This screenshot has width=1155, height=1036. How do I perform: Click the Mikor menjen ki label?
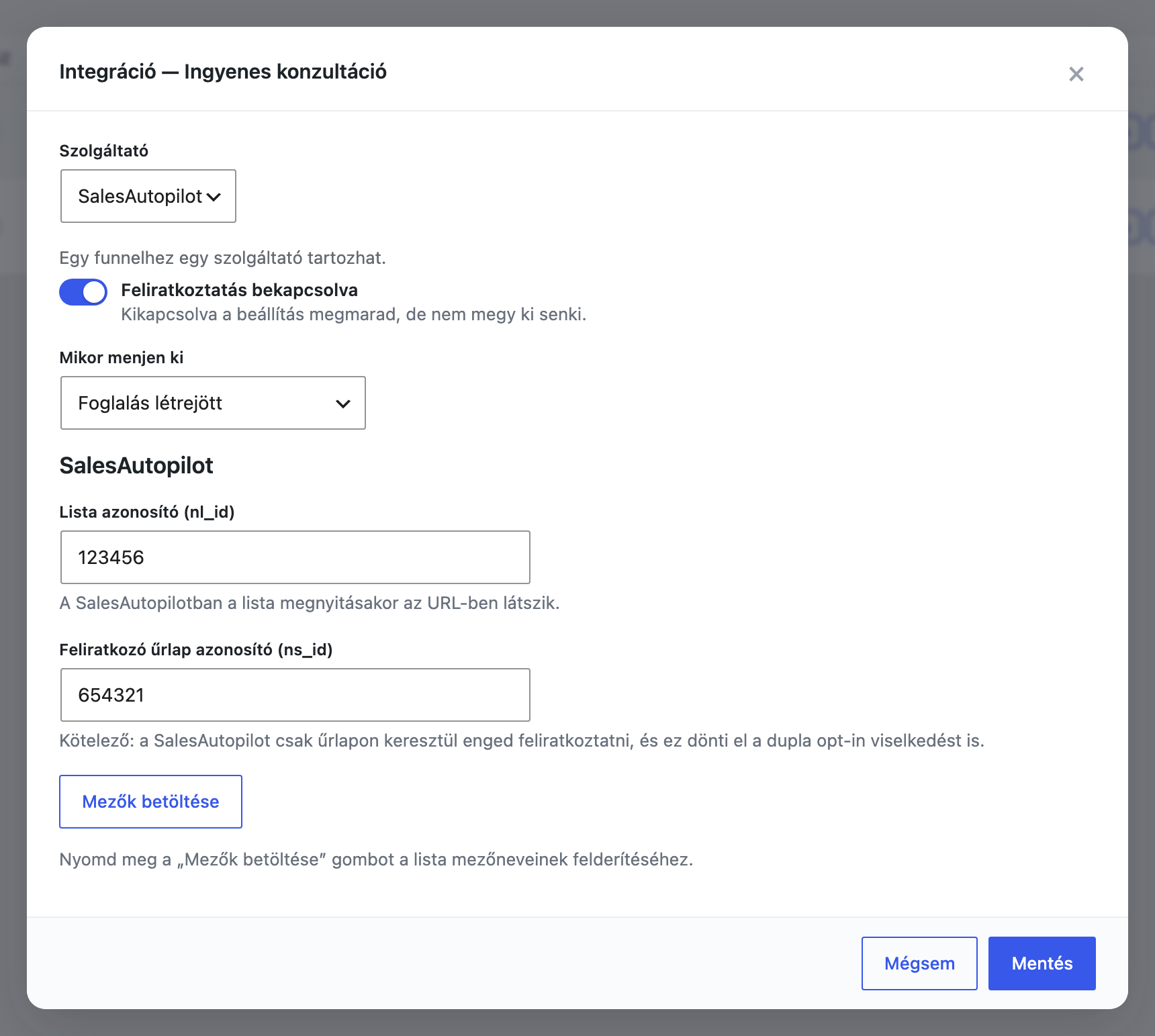pyautogui.click(x=122, y=357)
